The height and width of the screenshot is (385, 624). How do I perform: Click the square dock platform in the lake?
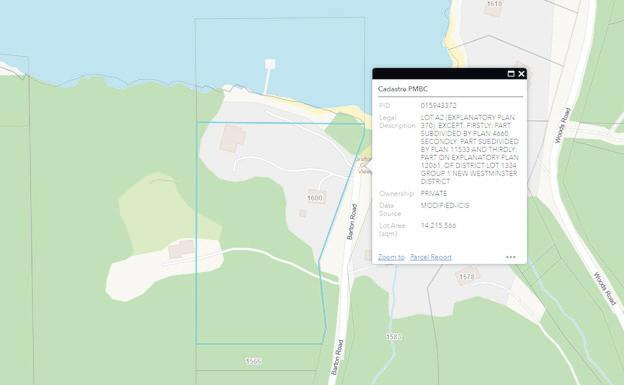[x=270, y=64]
